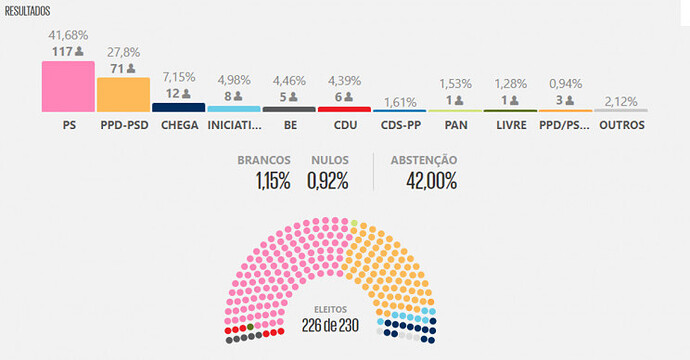The width and height of the screenshot is (690, 360).
Task: Click the person icon beside CDU's 6
Action: (x=348, y=96)
